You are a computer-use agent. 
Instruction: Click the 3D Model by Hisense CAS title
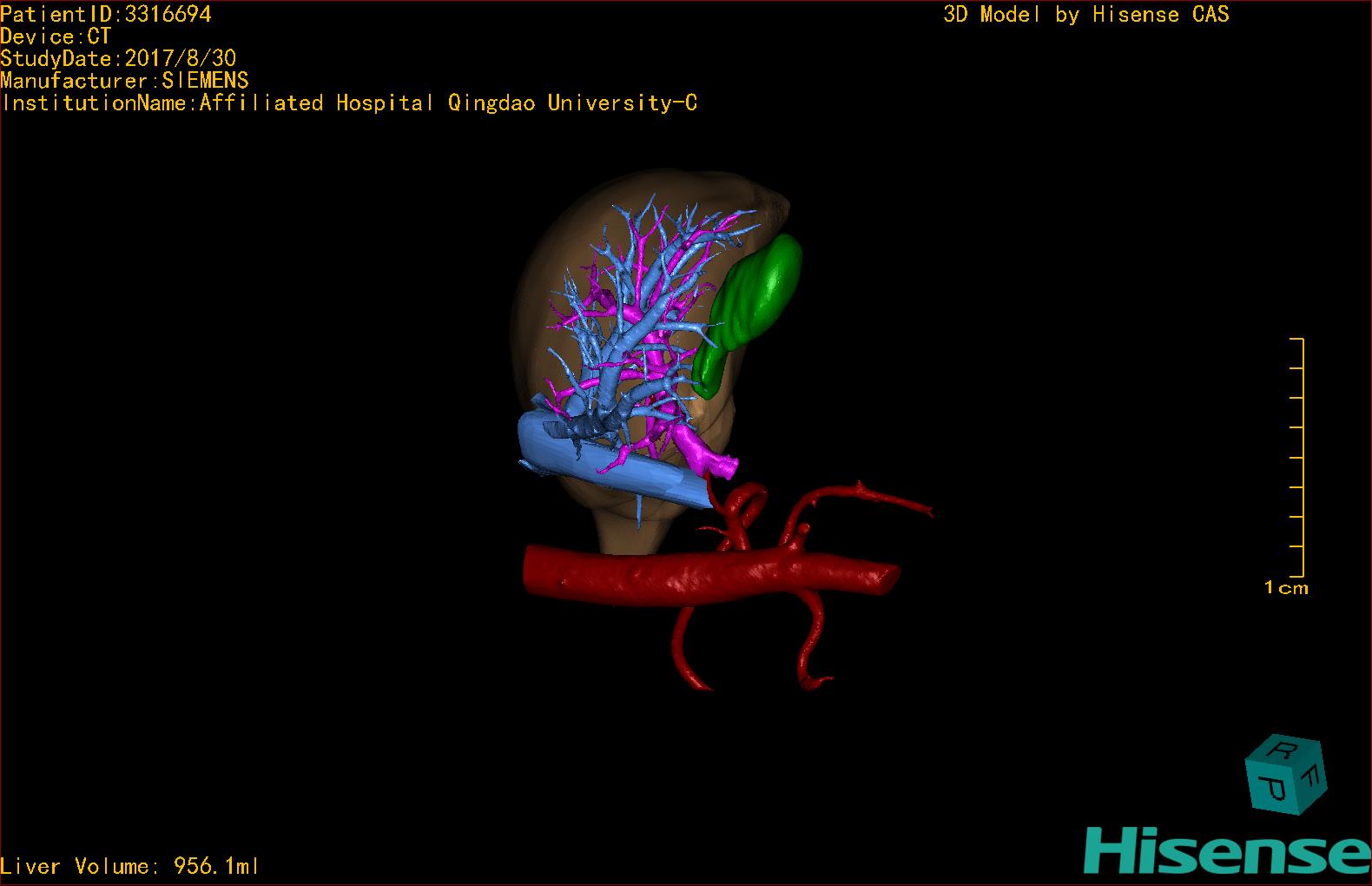1086,15
